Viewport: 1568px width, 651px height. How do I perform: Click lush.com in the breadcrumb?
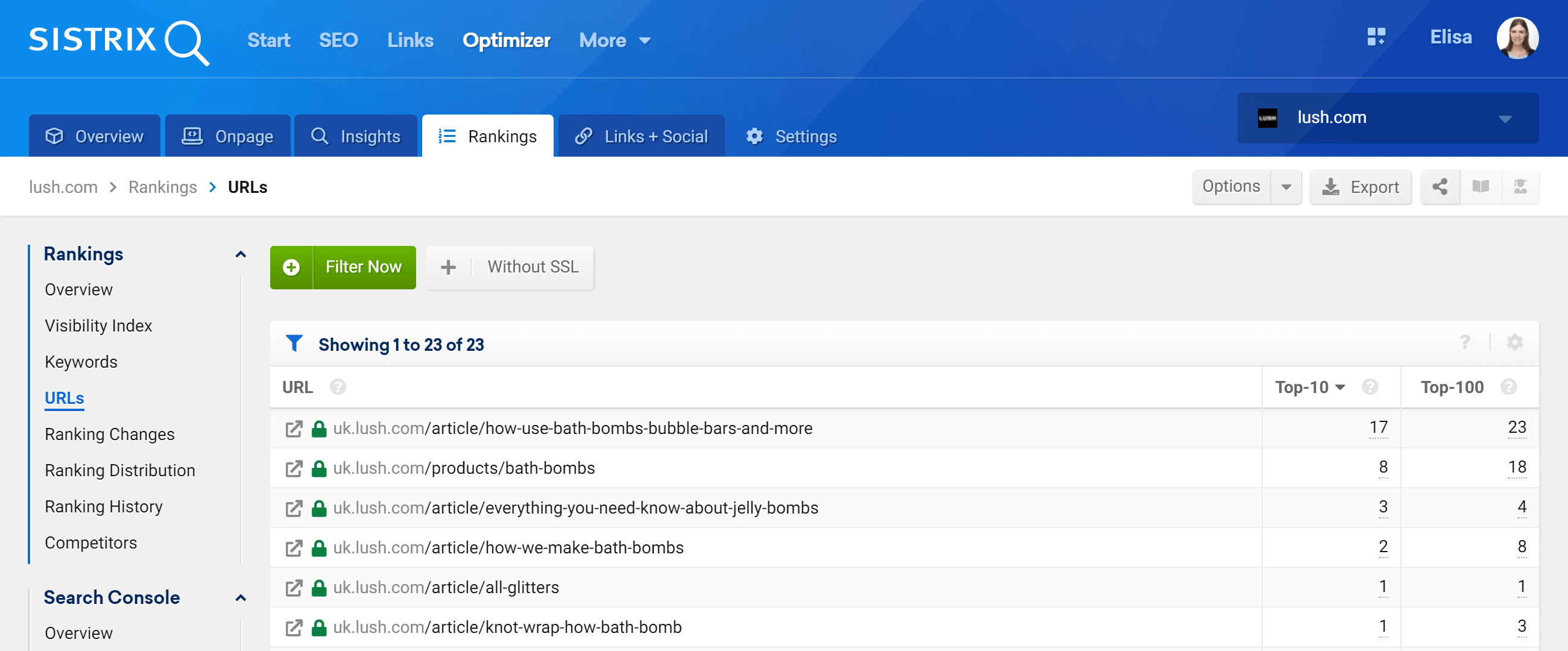click(63, 187)
